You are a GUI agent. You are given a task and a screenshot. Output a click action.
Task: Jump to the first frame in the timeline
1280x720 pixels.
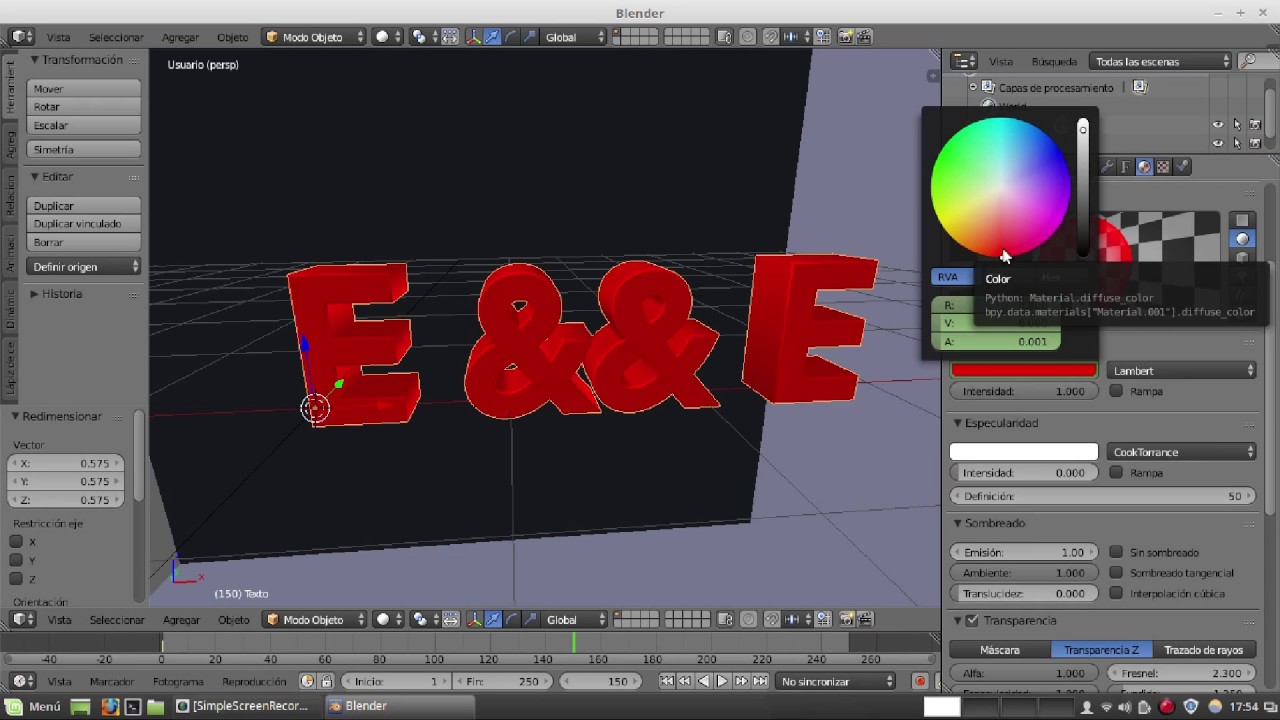pyautogui.click(x=667, y=681)
